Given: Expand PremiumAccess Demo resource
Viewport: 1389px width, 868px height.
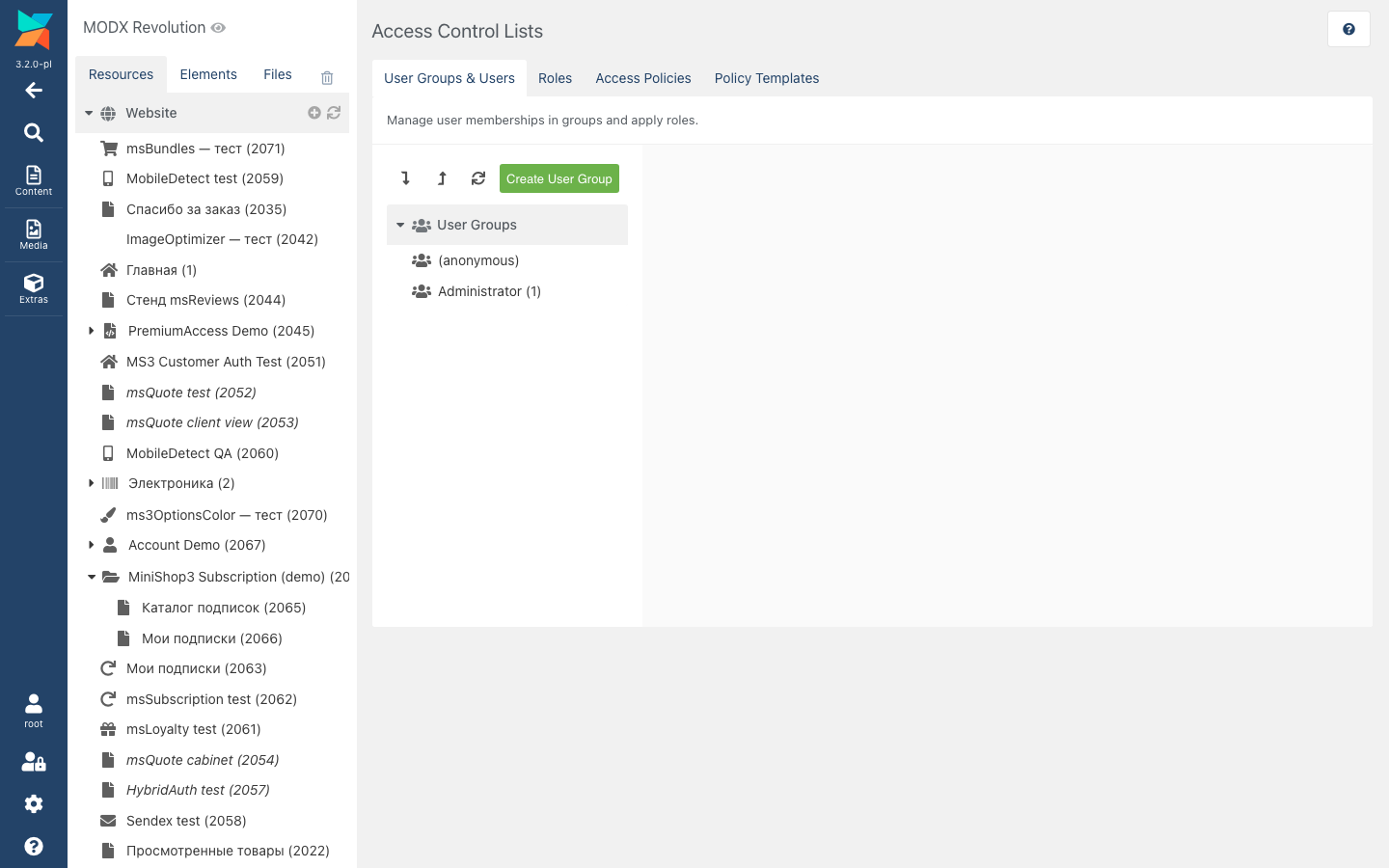Looking at the screenshot, I should coord(92,331).
